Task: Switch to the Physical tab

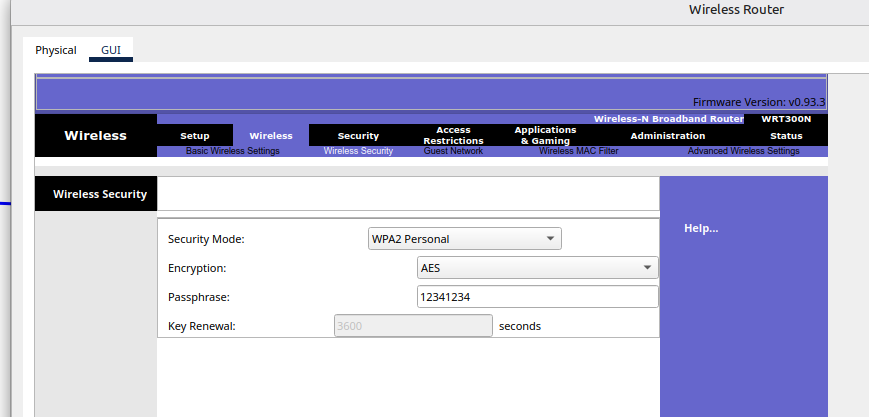Action: pos(56,50)
